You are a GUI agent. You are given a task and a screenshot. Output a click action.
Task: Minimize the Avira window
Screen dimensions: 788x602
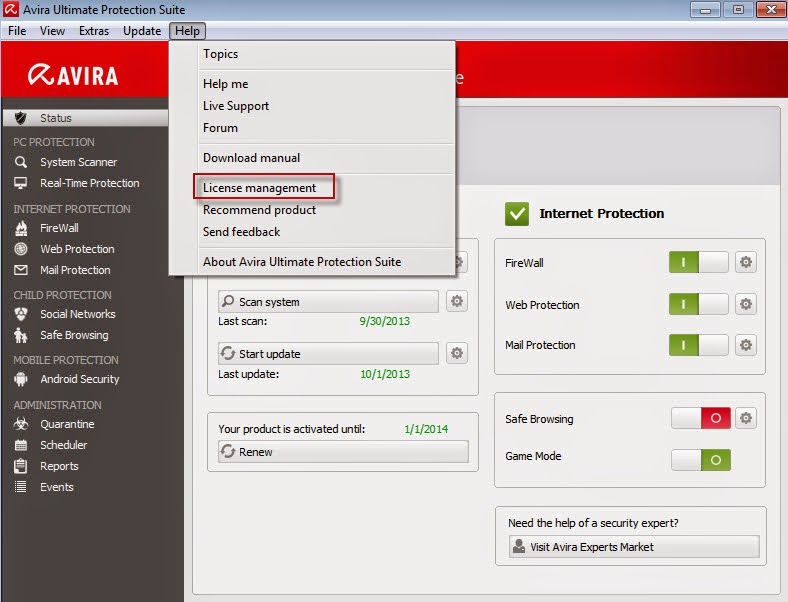tap(705, 10)
